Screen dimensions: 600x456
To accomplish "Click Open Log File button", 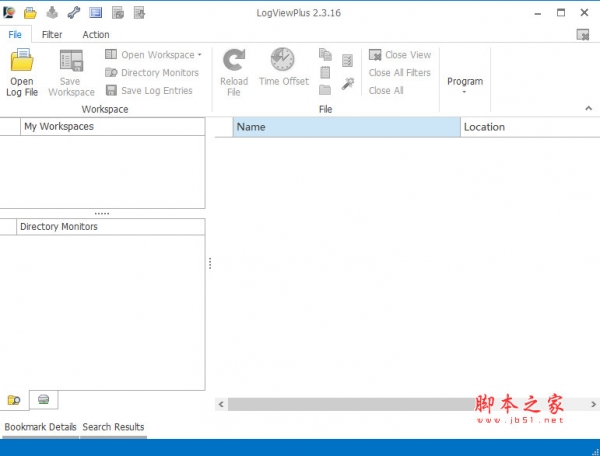I will pos(22,72).
